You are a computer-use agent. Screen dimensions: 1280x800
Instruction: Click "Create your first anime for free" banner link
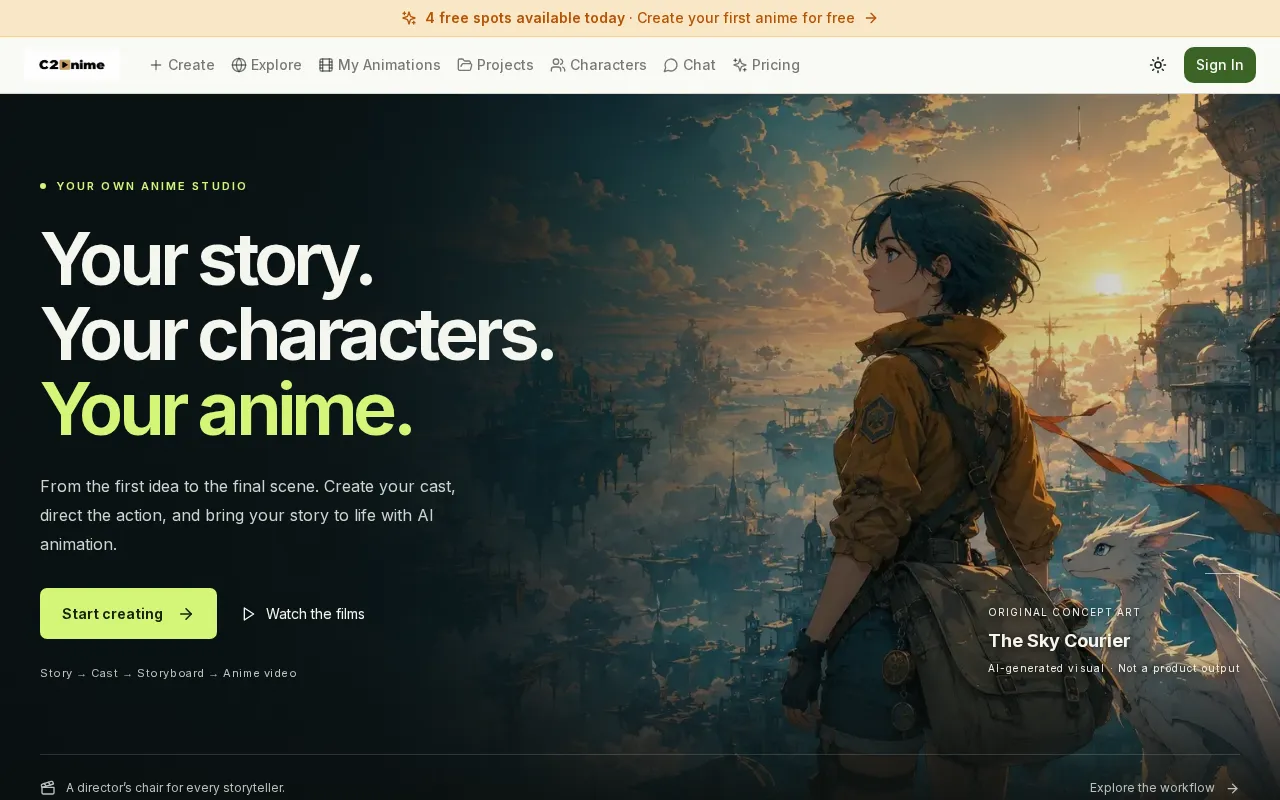[746, 18]
